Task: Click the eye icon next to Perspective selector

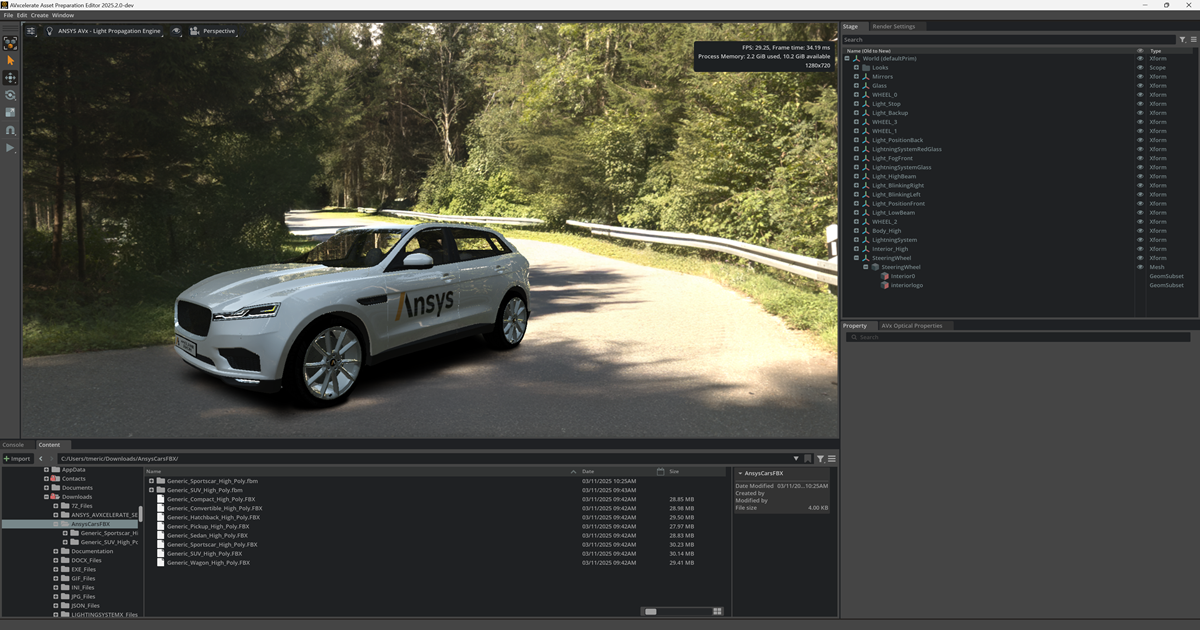Action: 176,31
